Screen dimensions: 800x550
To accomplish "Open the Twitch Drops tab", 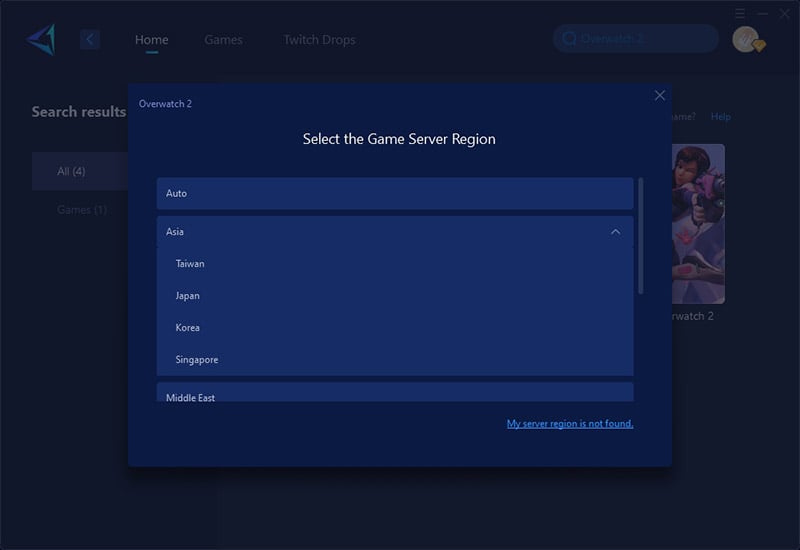I will click(x=319, y=40).
